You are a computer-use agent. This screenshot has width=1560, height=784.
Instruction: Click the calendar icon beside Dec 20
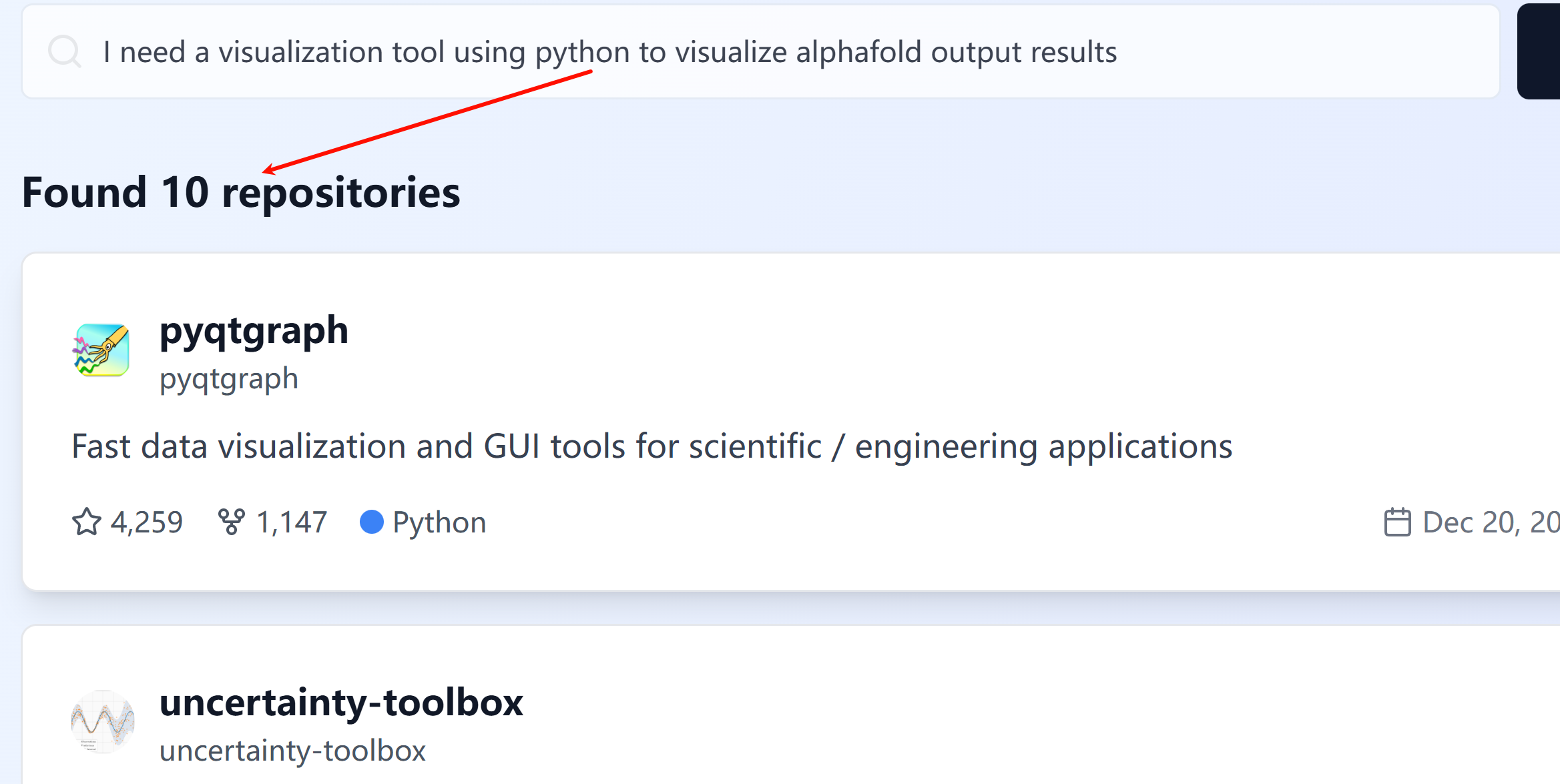point(1397,522)
